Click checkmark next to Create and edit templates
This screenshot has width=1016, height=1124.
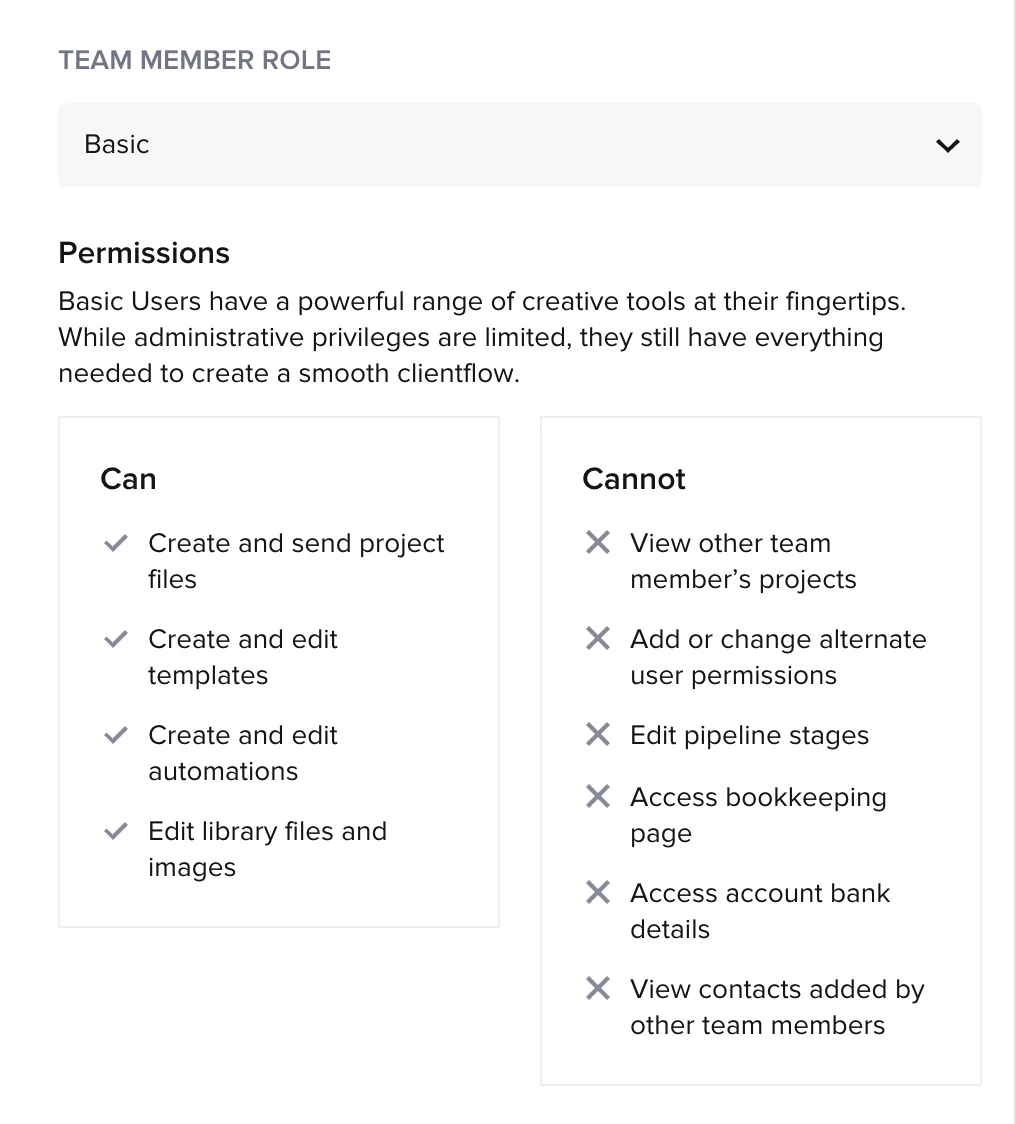116,640
